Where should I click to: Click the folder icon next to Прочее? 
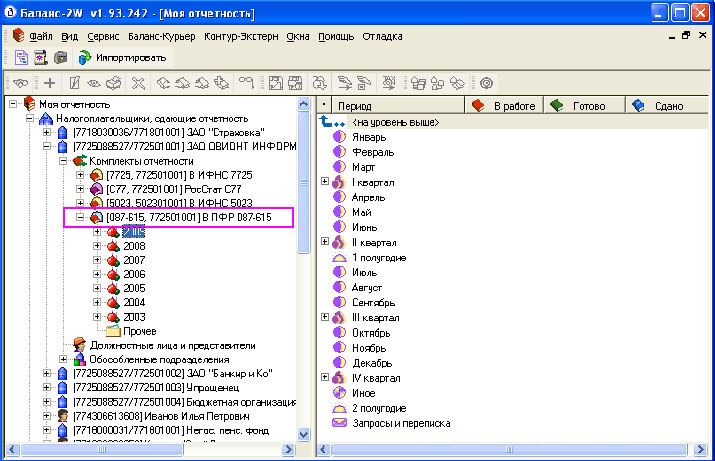(x=113, y=331)
